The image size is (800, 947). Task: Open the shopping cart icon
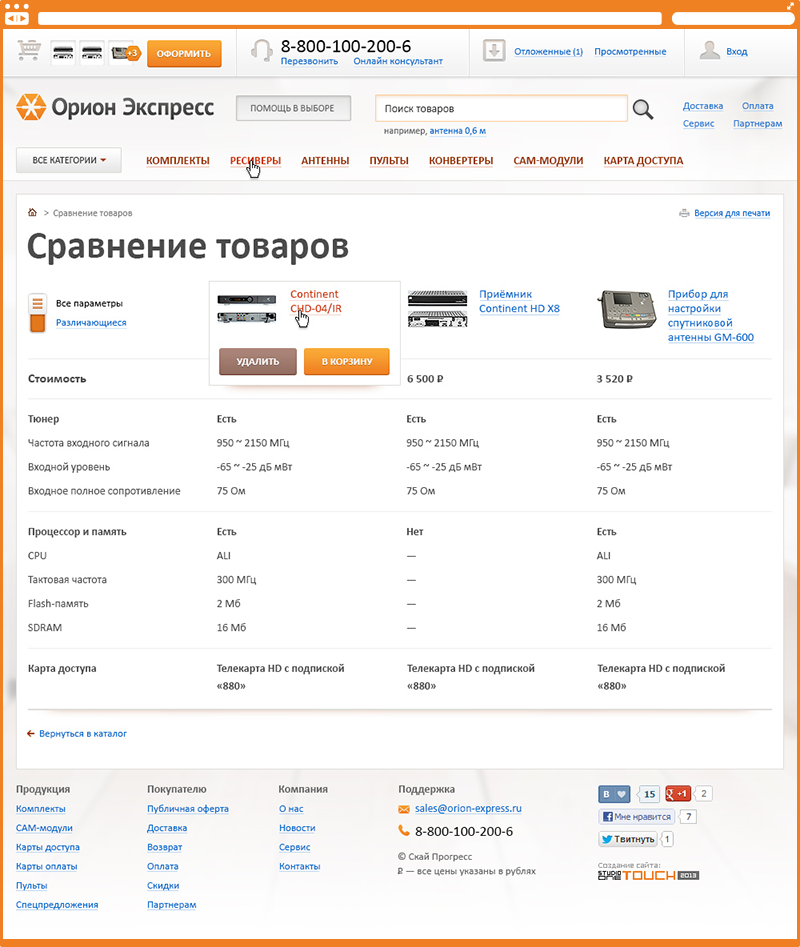(29, 50)
